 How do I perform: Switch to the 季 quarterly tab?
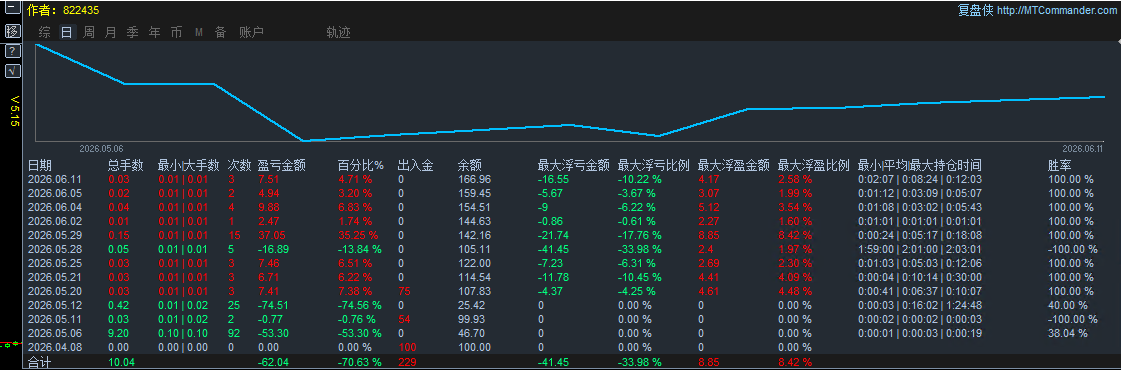[x=132, y=32]
